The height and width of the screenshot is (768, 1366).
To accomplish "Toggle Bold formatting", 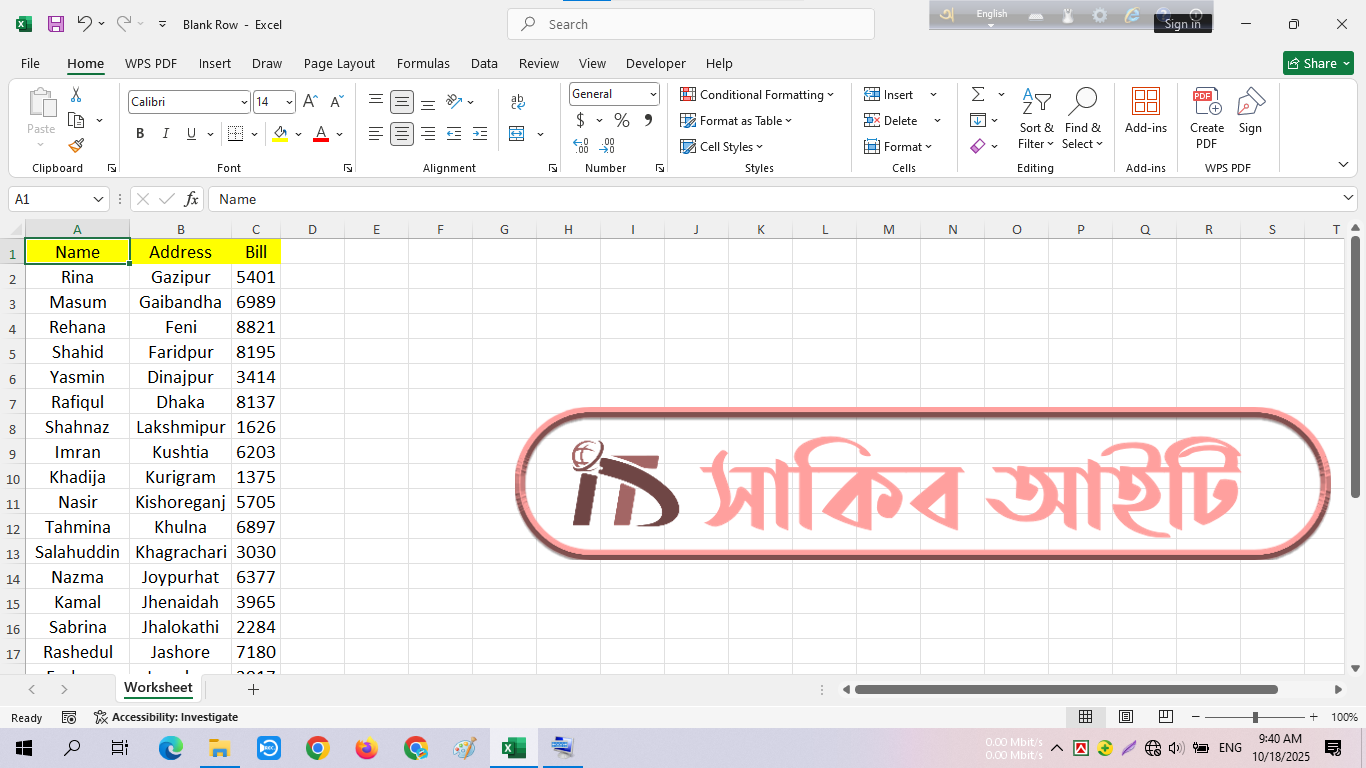I will (140, 134).
